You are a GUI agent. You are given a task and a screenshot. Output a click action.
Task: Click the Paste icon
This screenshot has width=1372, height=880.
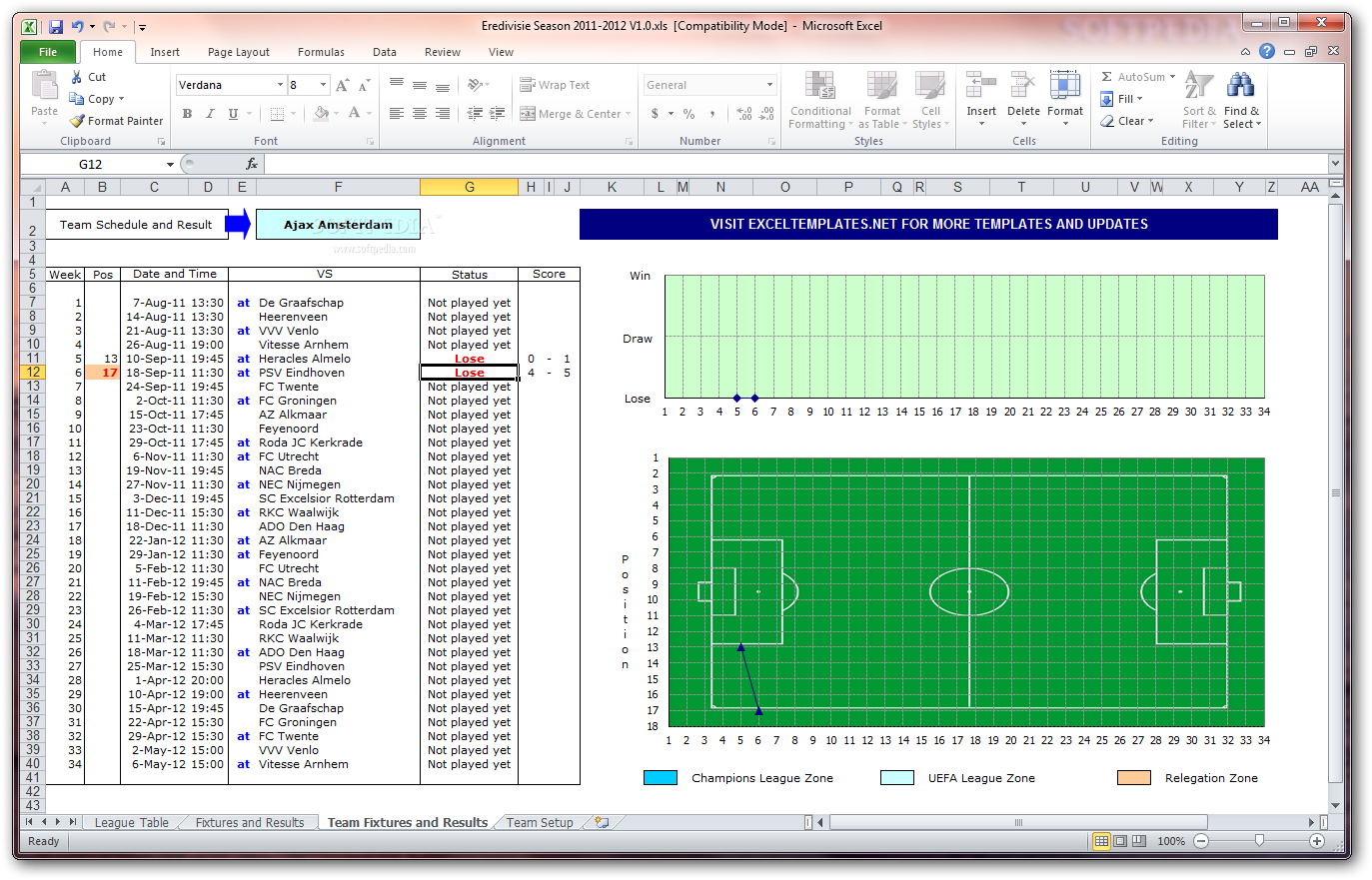[44, 87]
